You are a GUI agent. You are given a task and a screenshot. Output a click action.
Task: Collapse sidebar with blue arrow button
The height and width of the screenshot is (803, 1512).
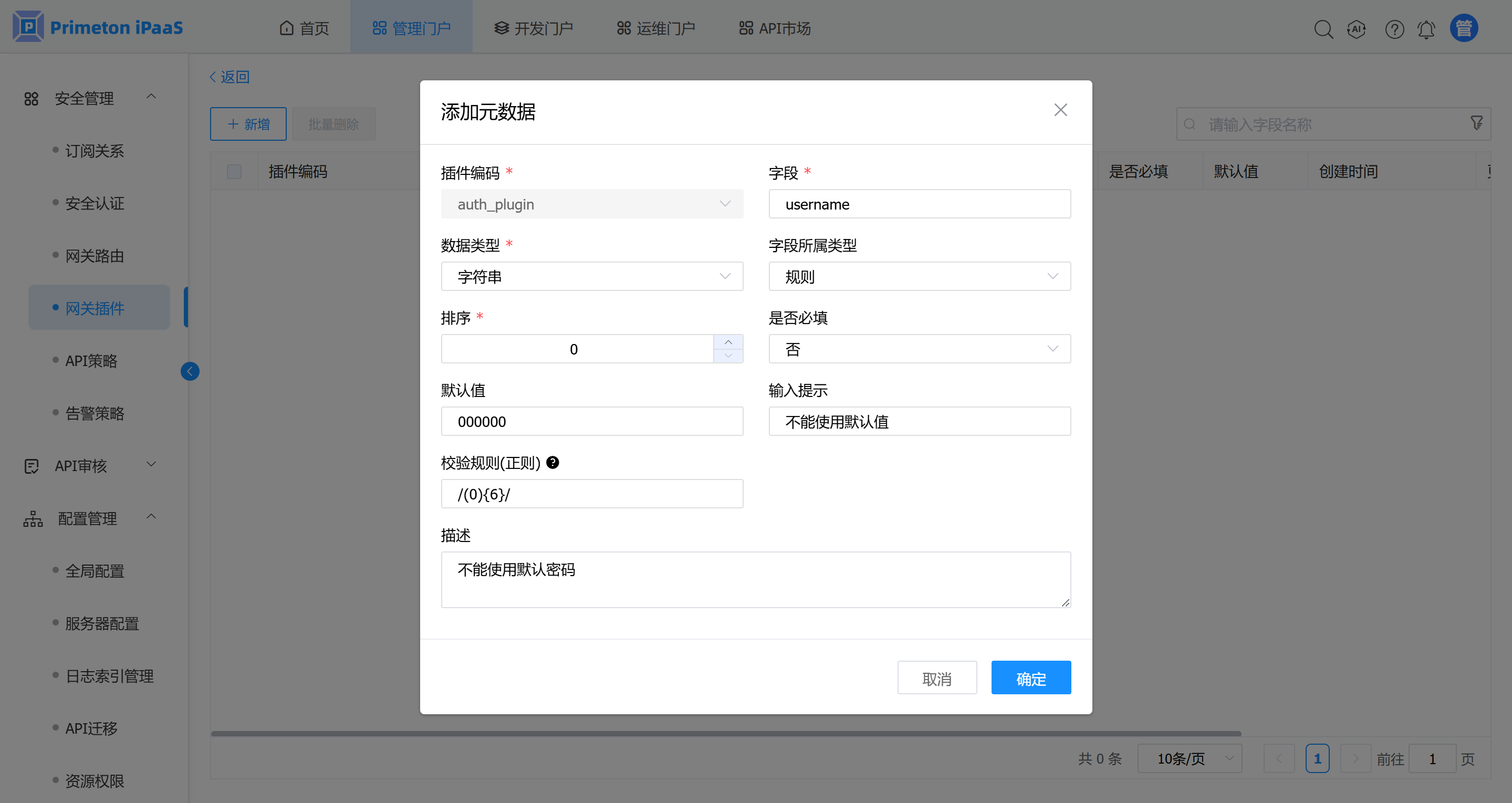190,371
